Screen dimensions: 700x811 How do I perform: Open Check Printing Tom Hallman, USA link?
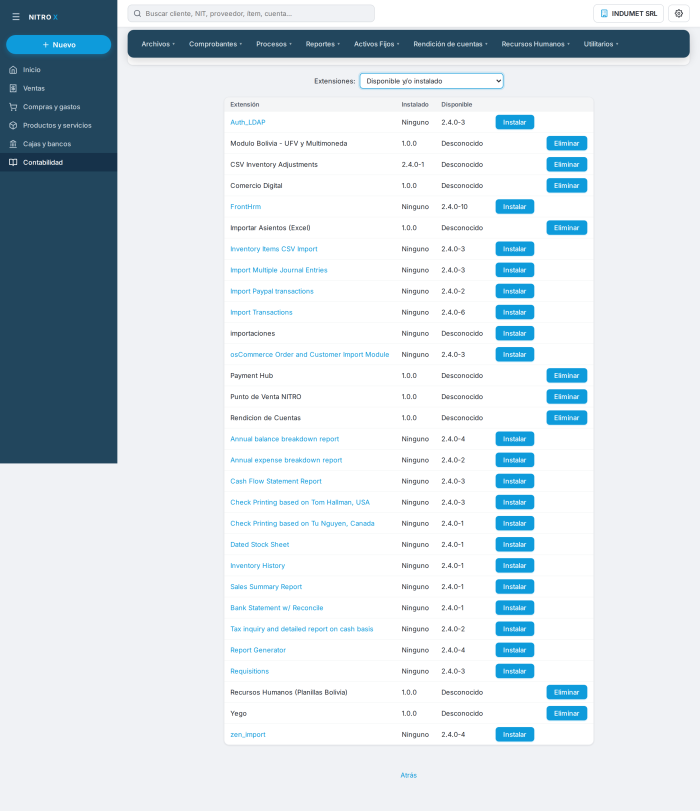click(x=300, y=503)
